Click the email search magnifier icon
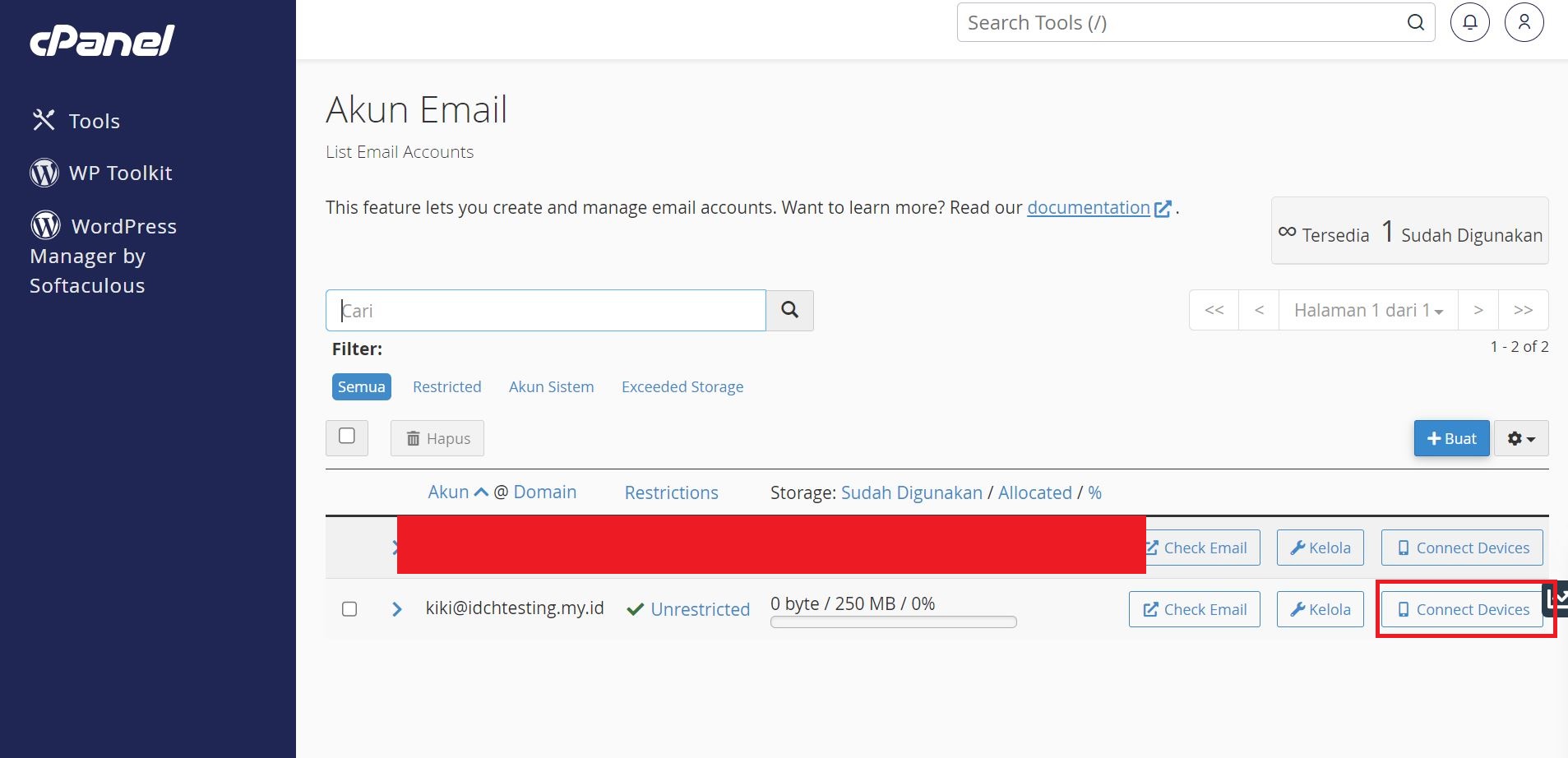 789,310
